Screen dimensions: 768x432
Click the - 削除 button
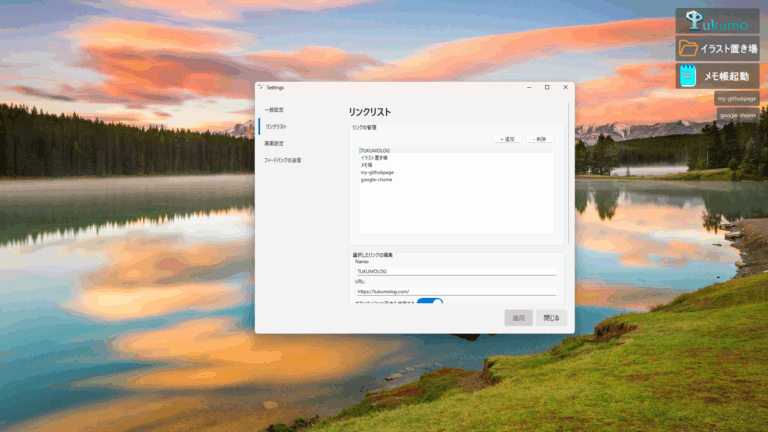coord(539,139)
